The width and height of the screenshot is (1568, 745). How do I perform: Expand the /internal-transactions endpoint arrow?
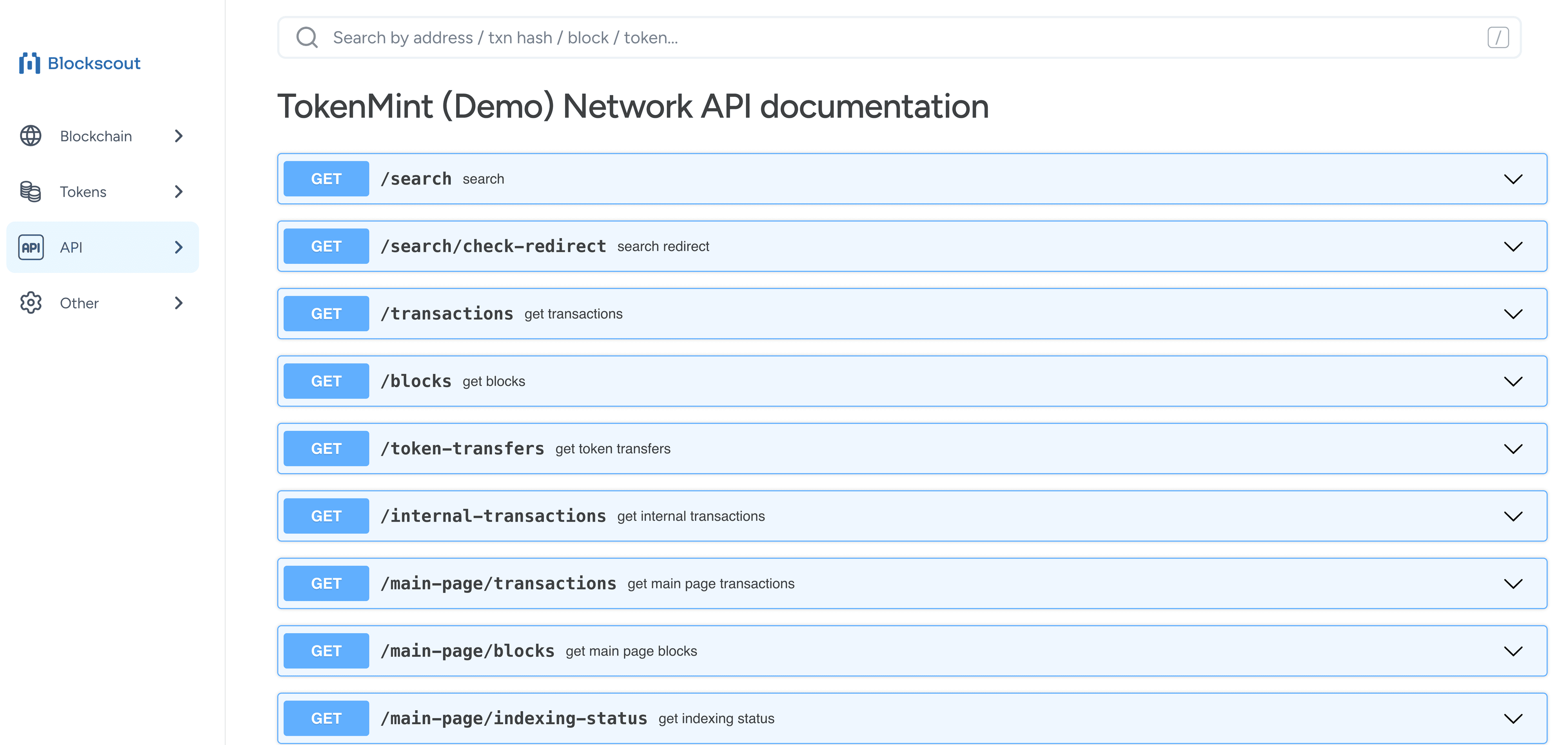point(1513,516)
